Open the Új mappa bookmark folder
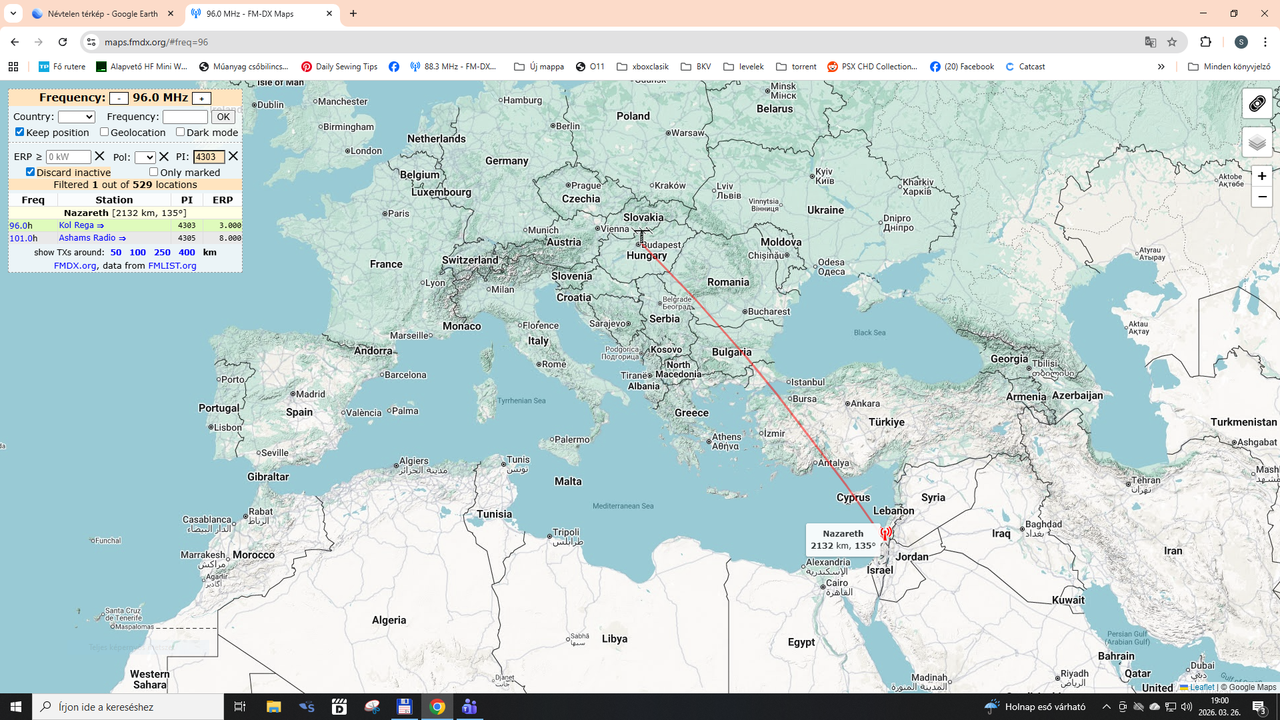The image size is (1280, 720). click(x=539, y=67)
